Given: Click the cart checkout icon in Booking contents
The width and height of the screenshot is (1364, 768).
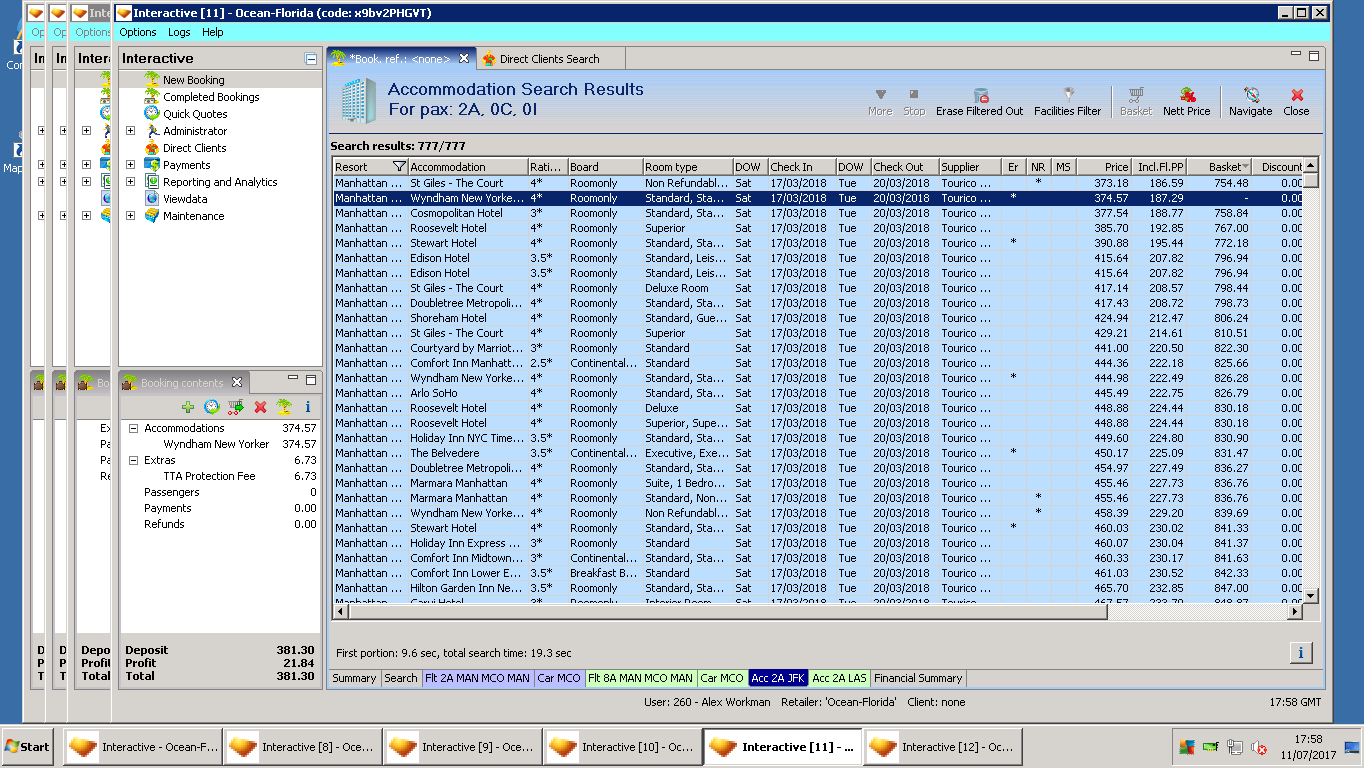Looking at the screenshot, I should 236,407.
